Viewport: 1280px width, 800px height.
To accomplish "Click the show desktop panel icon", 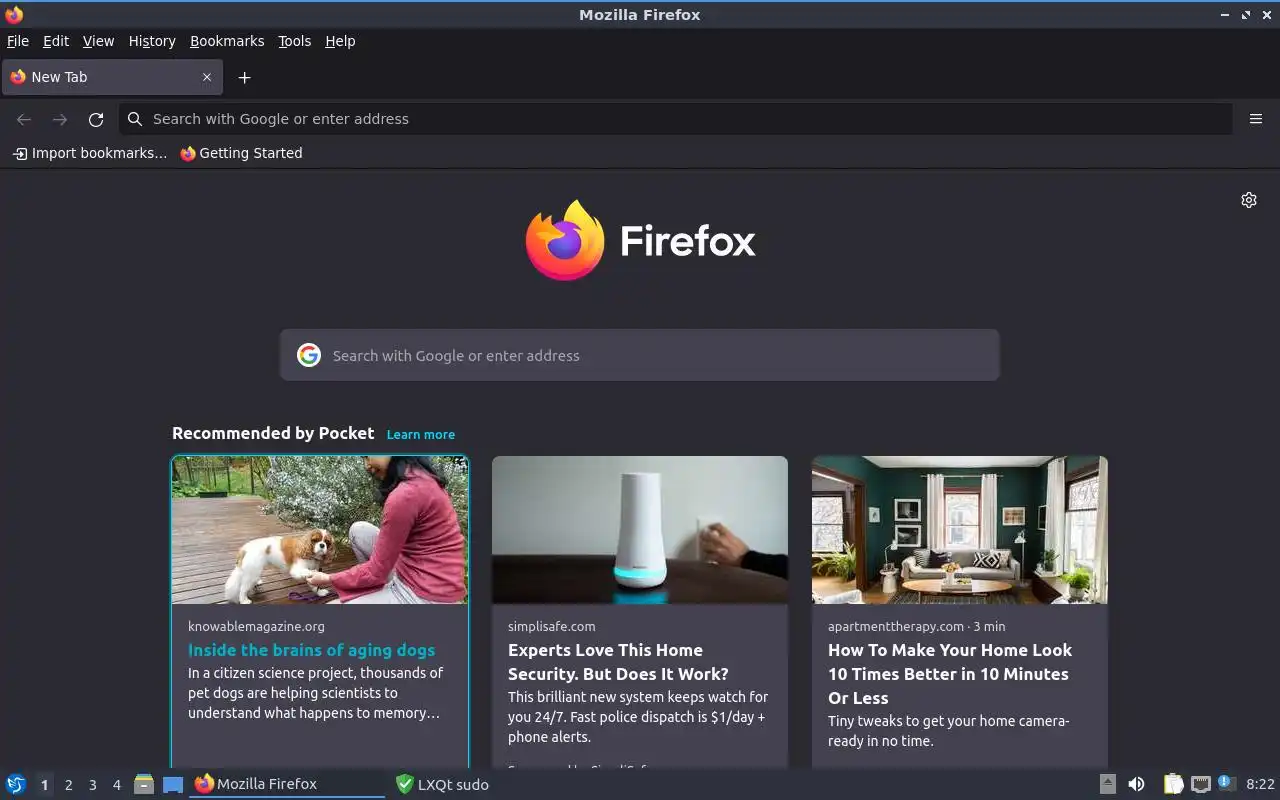I will pyautogui.click(x=173, y=784).
